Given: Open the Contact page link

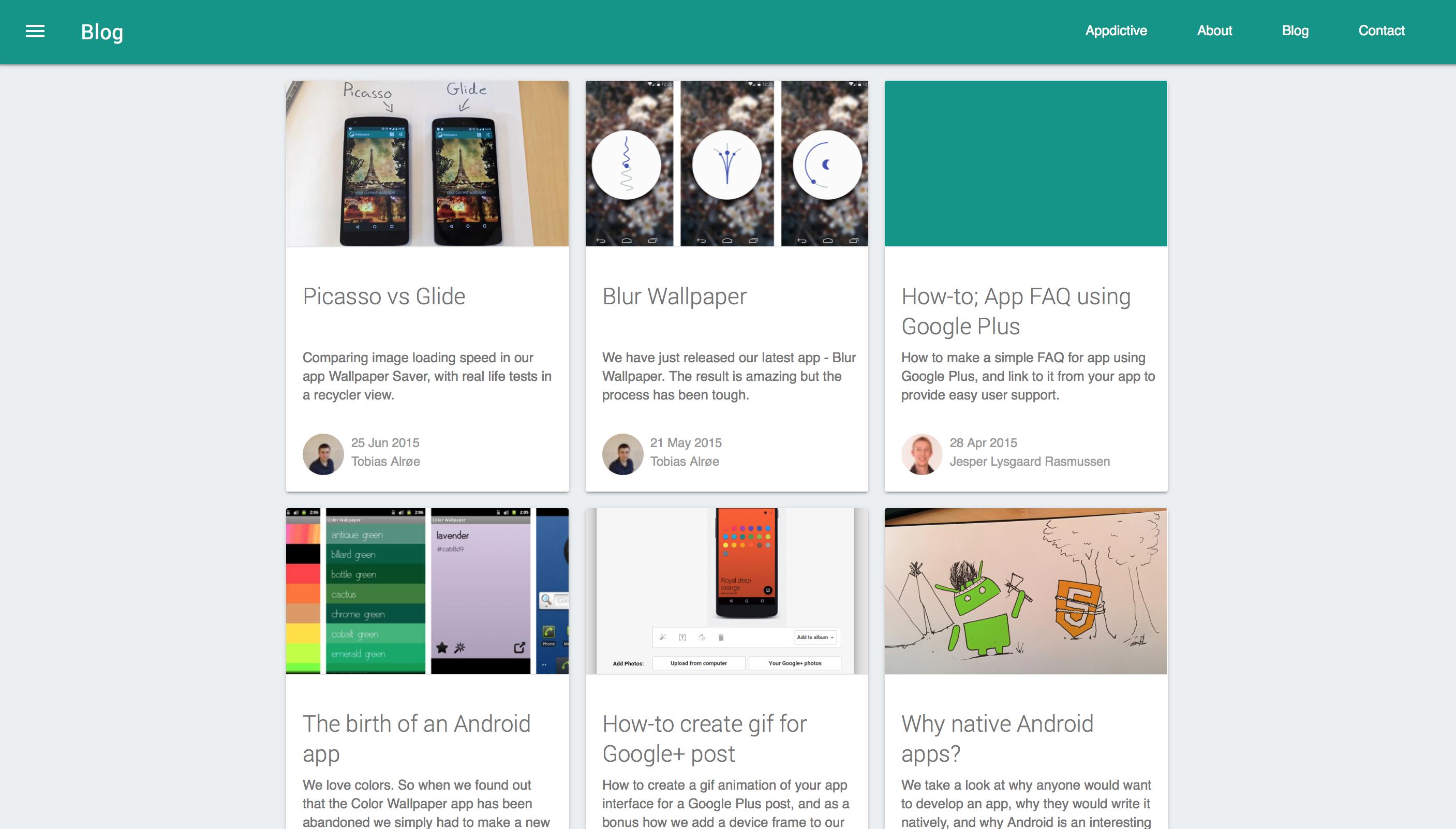Looking at the screenshot, I should [1381, 31].
